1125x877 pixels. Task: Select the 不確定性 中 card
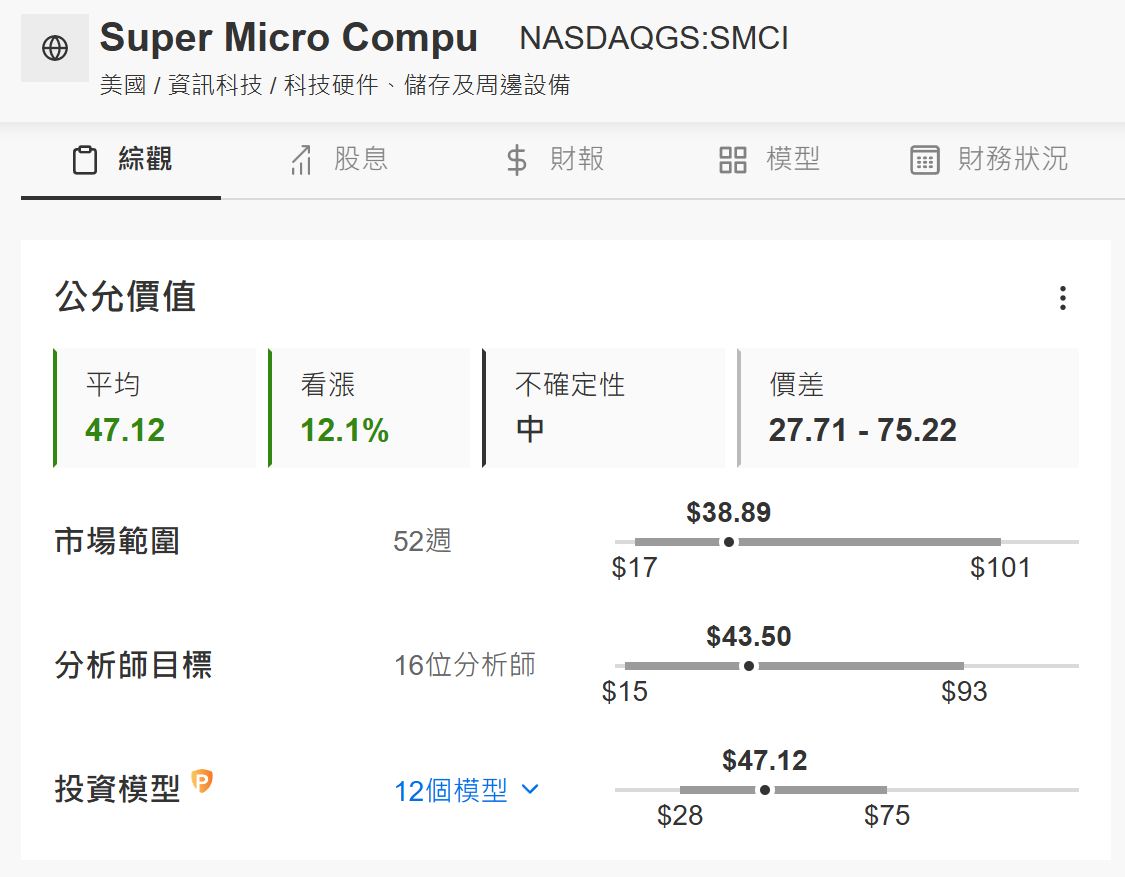603,408
